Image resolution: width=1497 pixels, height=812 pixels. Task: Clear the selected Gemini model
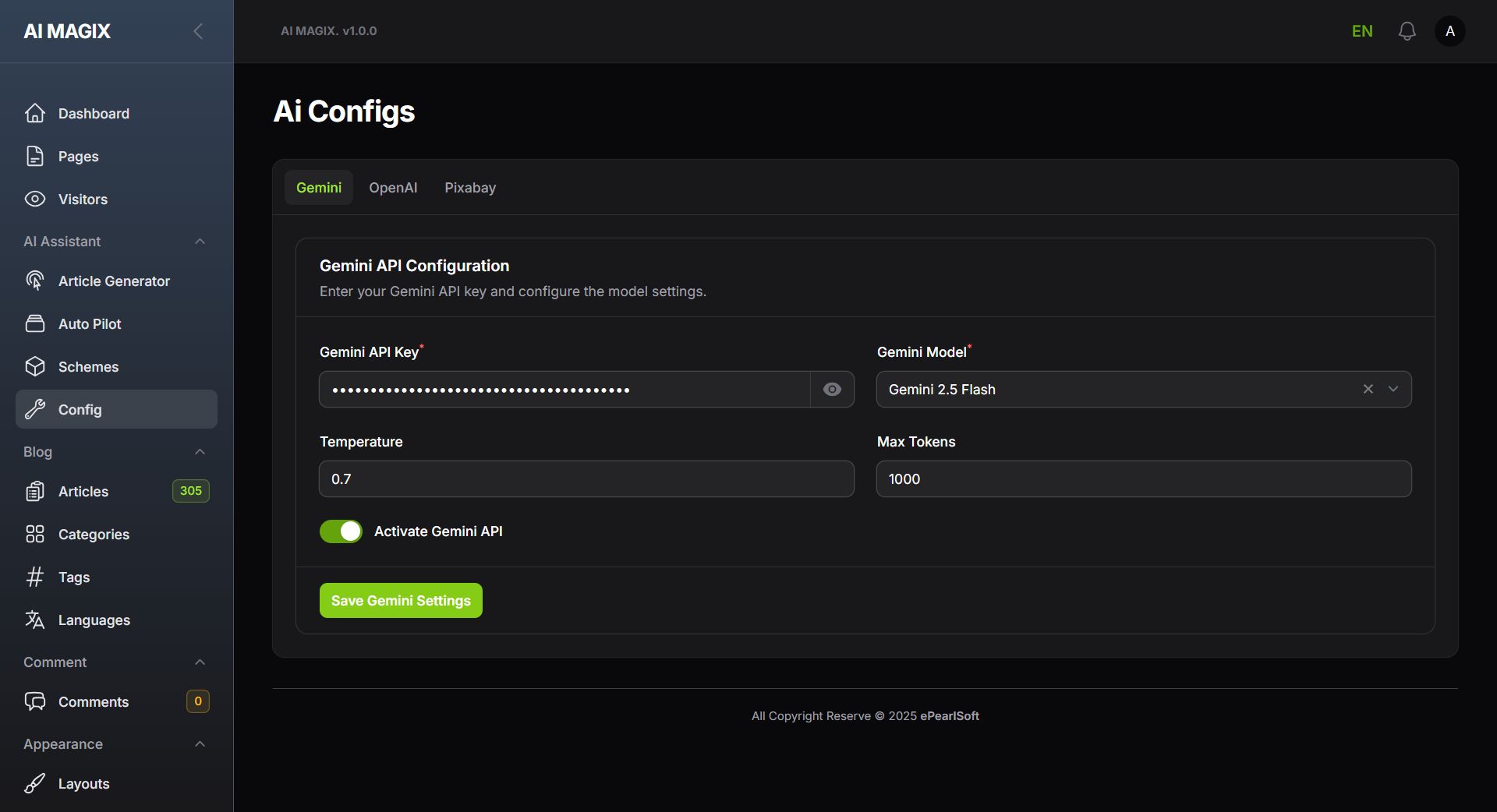(x=1368, y=390)
